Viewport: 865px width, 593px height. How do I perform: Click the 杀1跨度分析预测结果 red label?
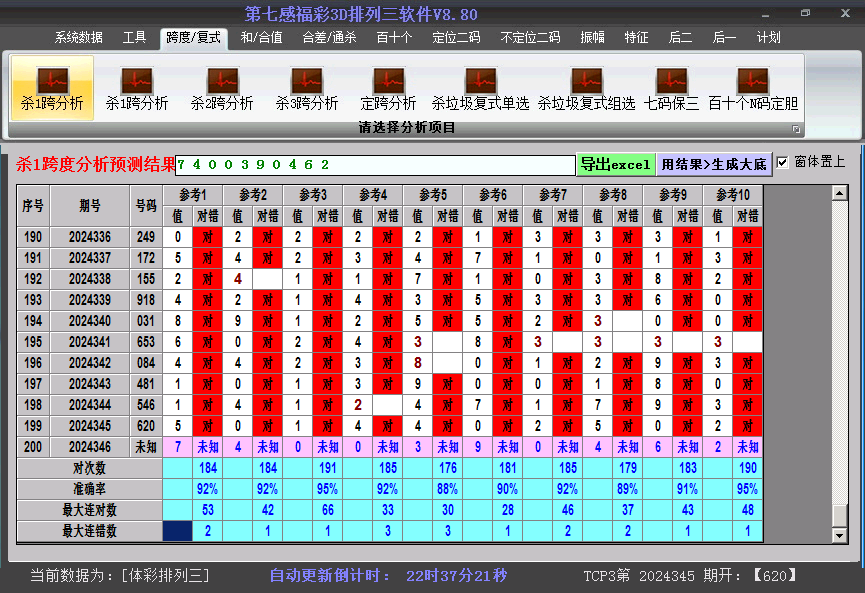95,164
